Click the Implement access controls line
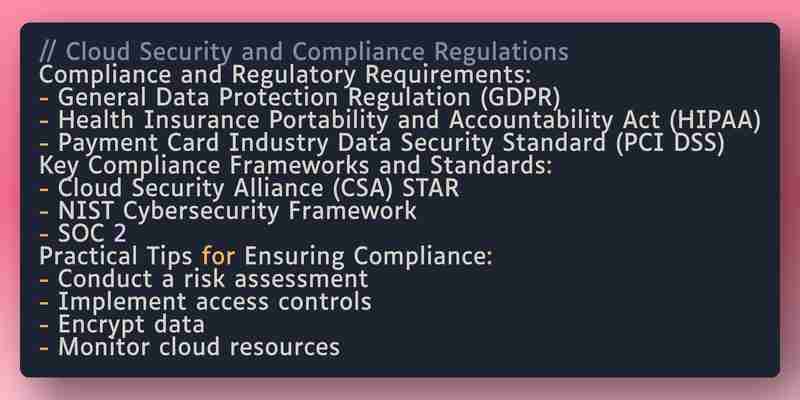Viewport: 800px width, 400px height. (205, 302)
